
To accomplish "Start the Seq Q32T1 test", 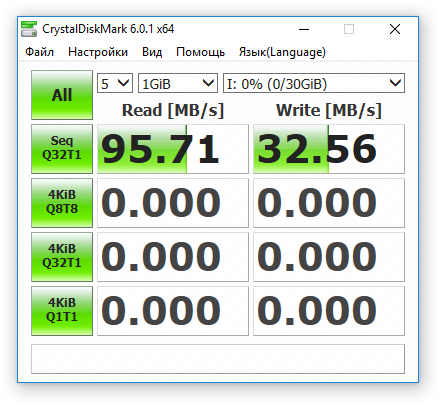I will (x=62, y=149).
